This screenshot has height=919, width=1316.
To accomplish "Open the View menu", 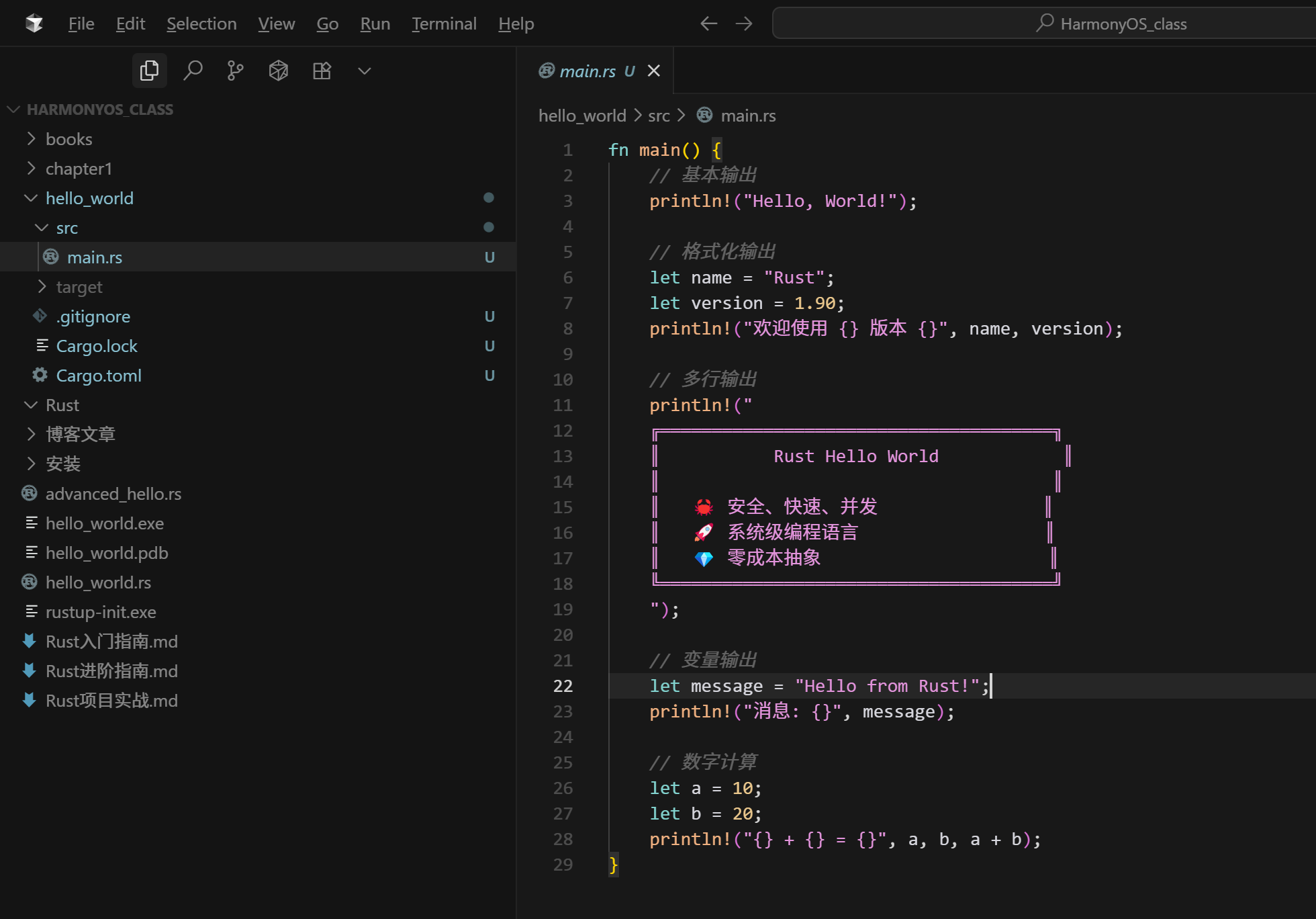I will point(277,24).
